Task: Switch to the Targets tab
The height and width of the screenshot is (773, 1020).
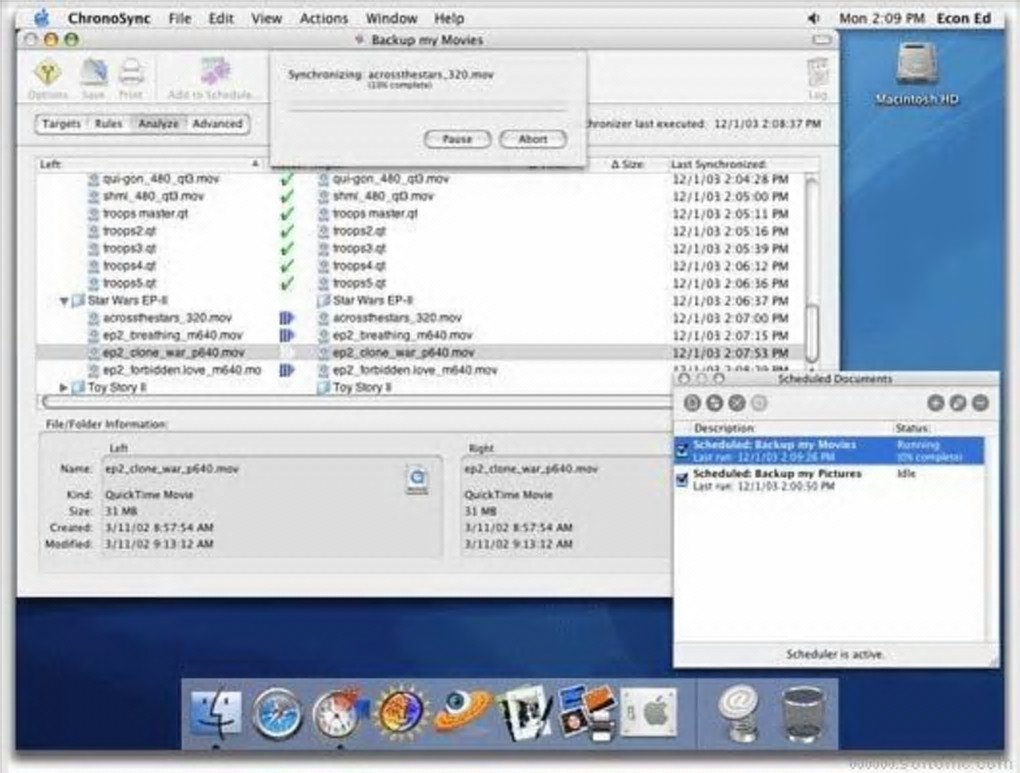Action: pyautogui.click(x=61, y=124)
